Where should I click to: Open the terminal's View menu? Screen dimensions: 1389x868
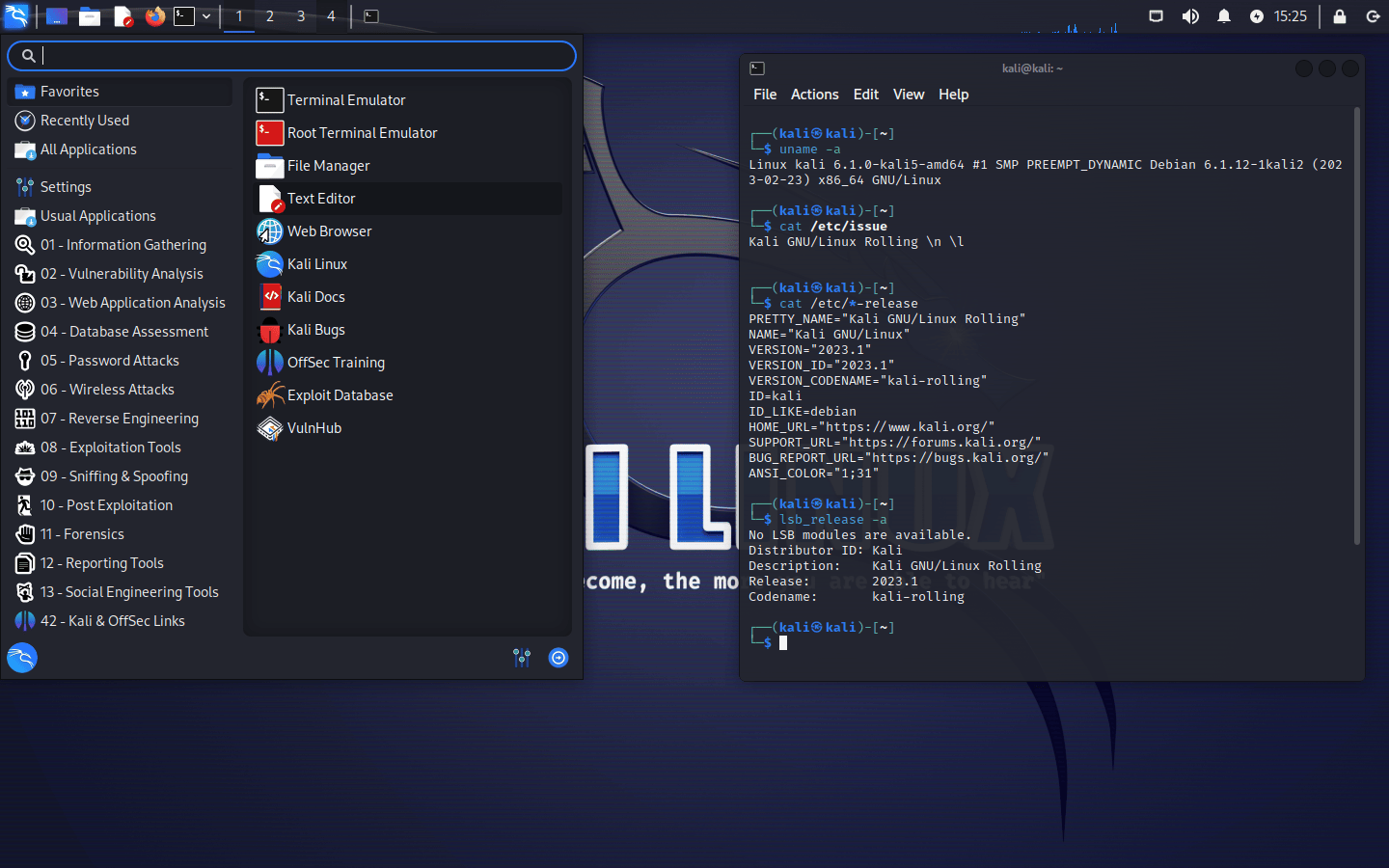(909, 95)
